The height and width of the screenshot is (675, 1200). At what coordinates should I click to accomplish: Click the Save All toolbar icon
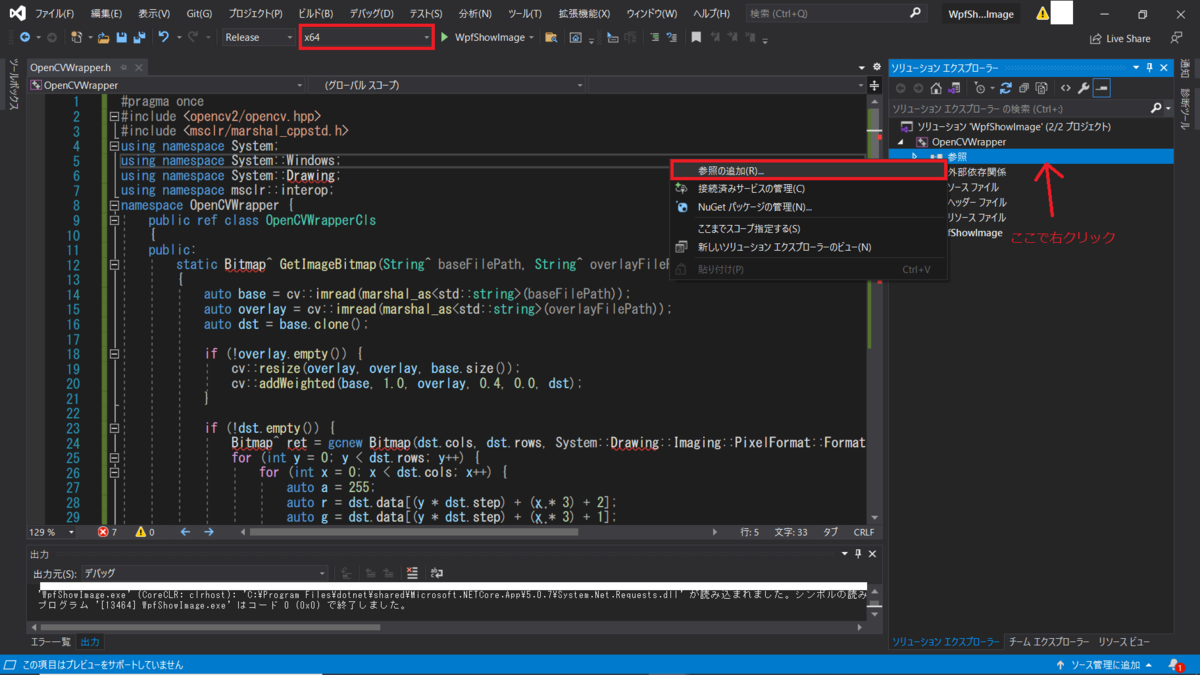138,37
